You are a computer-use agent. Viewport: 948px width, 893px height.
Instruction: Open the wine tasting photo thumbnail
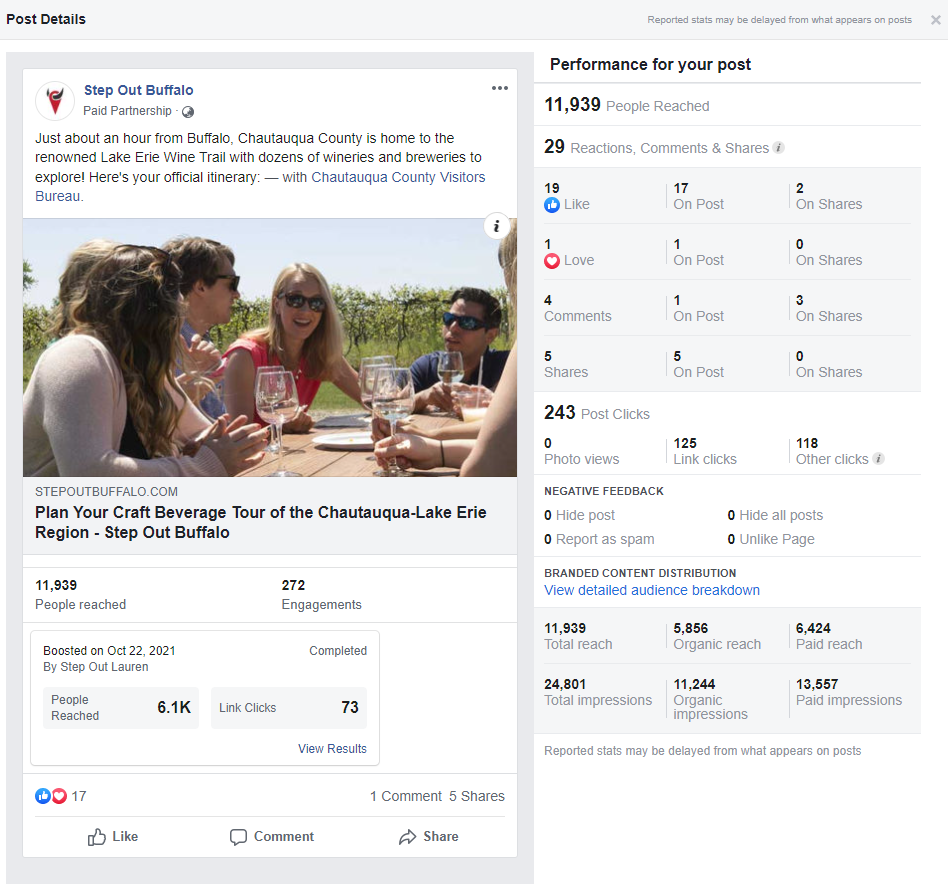coord(270,348)
